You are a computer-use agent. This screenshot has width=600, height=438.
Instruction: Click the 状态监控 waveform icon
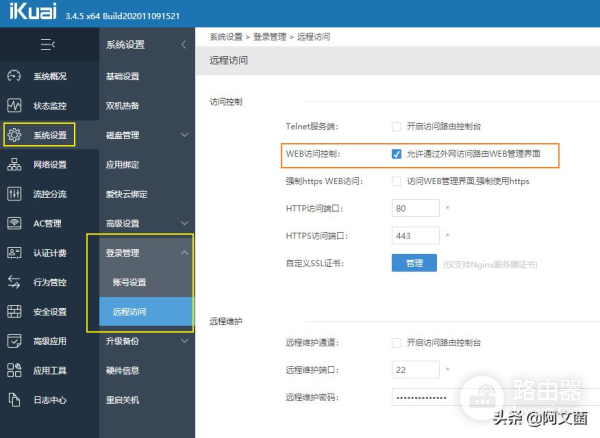(x=14, y=105)
